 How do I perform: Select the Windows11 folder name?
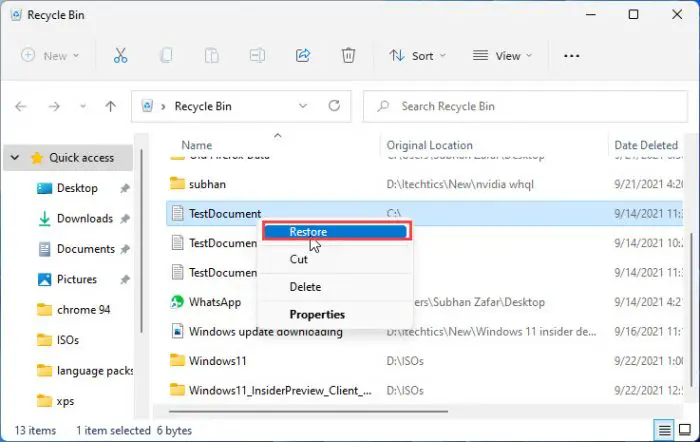tap(217, 361)
